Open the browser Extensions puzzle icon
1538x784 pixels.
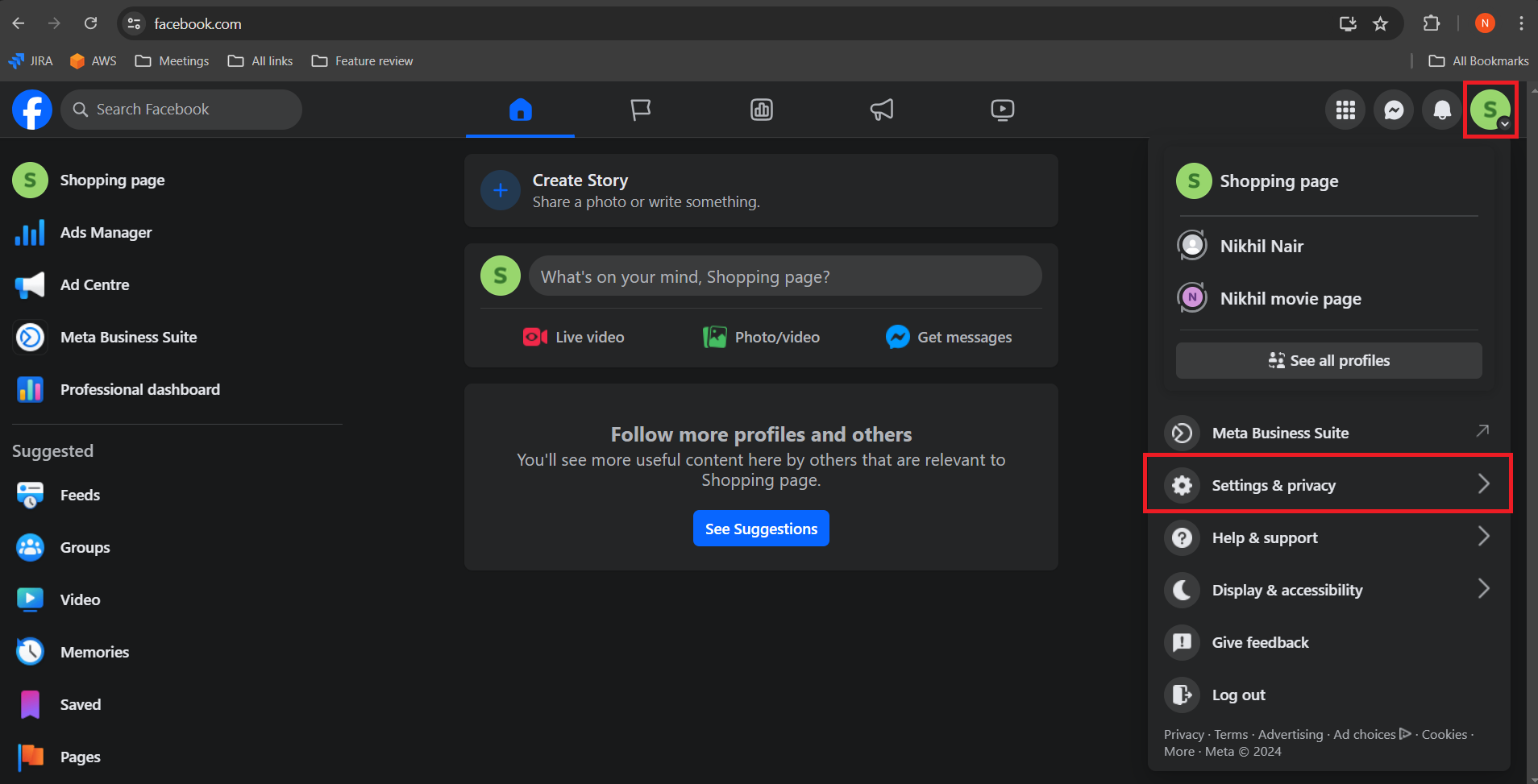tap(1432, 23)
